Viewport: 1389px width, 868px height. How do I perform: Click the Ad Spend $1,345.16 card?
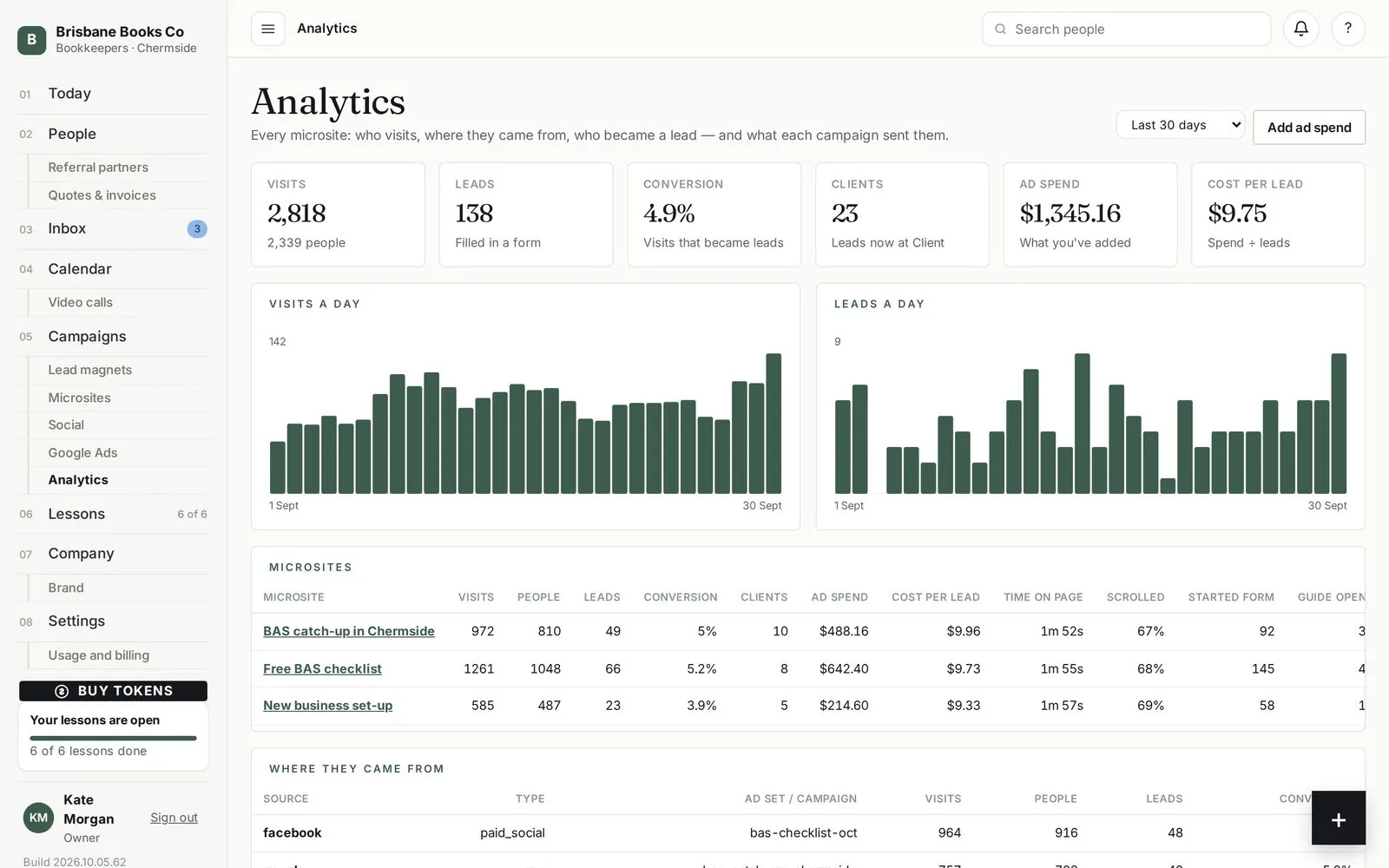[1090, 214]
